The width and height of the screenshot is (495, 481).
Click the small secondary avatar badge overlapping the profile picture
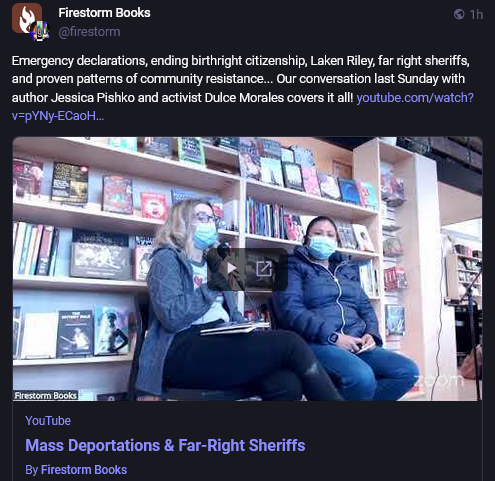[x=40, y=32]
